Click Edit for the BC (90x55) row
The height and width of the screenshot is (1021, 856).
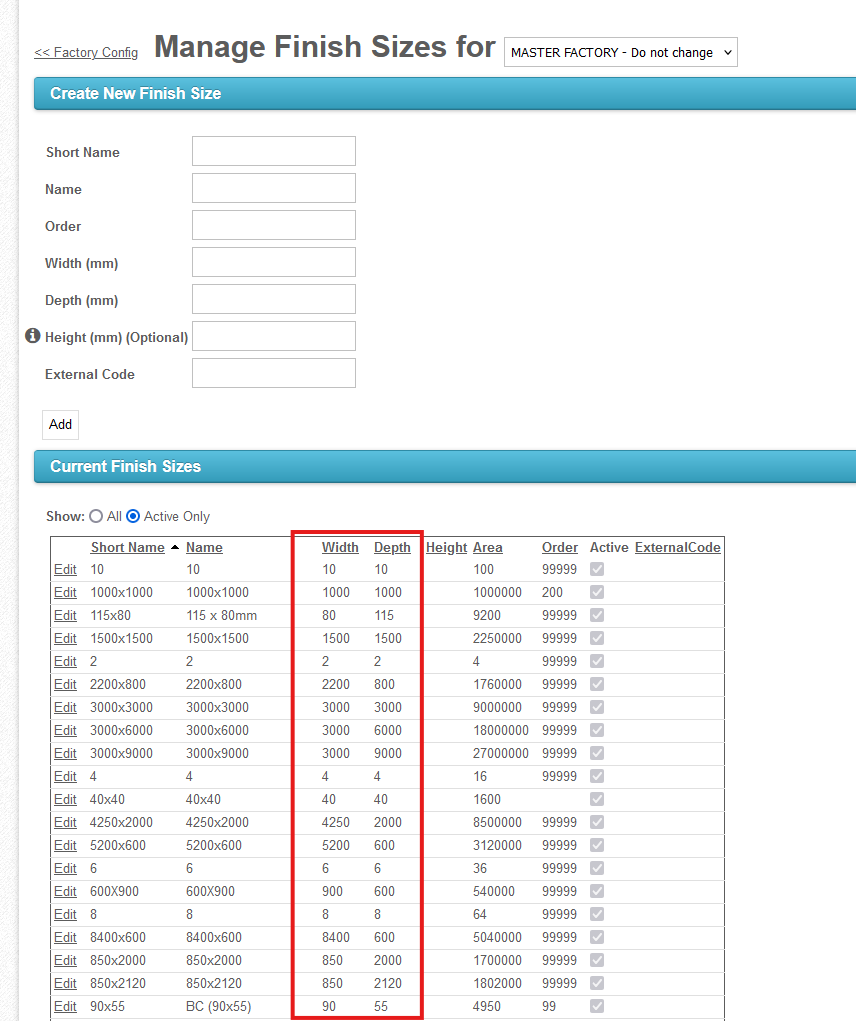pos(65,1007)
